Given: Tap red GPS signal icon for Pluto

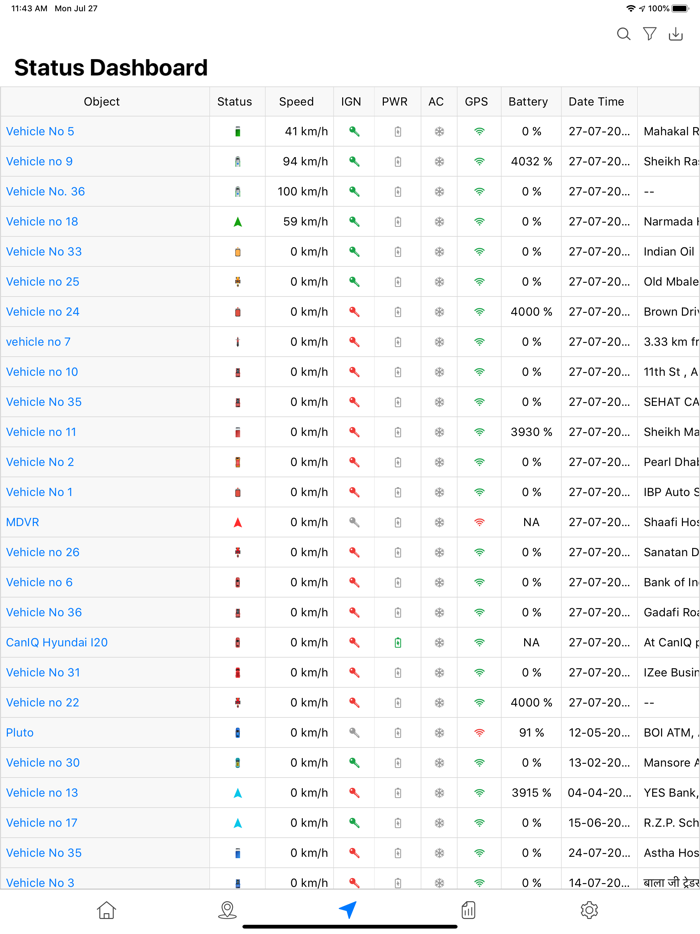Looking at the screenshot, I should [x=479, y=733].
